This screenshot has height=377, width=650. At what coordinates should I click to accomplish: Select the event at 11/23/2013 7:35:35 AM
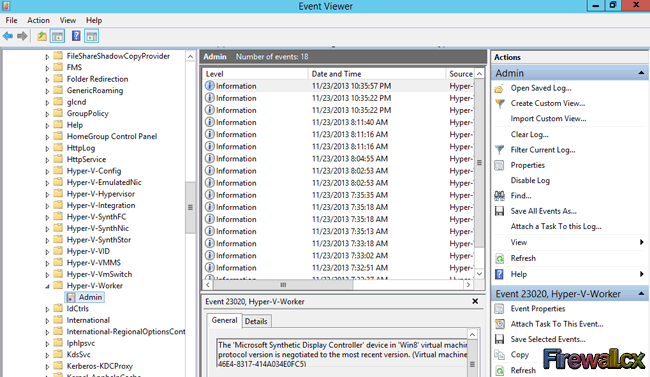tap(338, 195)
